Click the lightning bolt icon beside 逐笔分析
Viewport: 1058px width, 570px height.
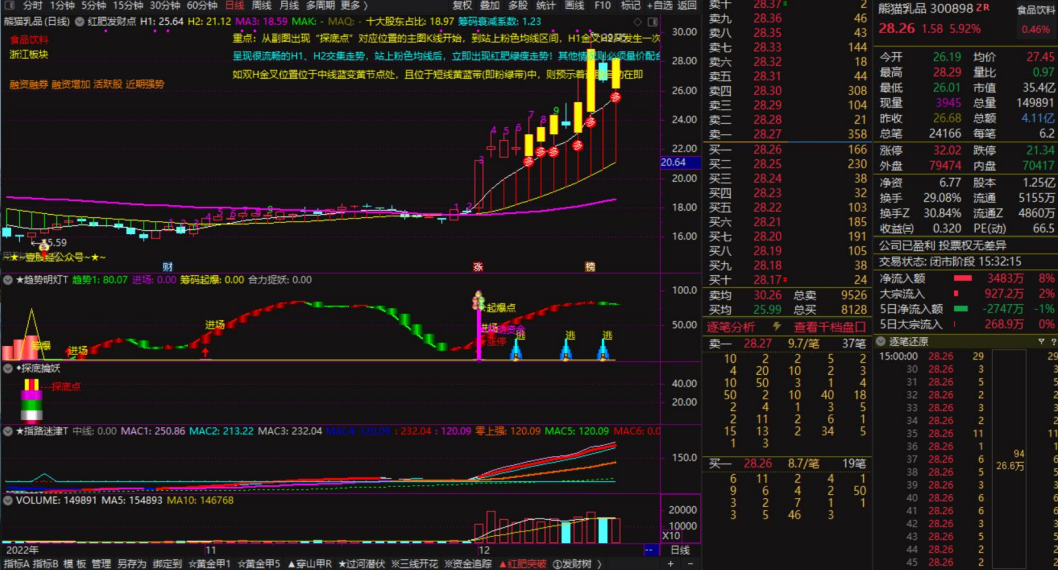coord(778,326)
